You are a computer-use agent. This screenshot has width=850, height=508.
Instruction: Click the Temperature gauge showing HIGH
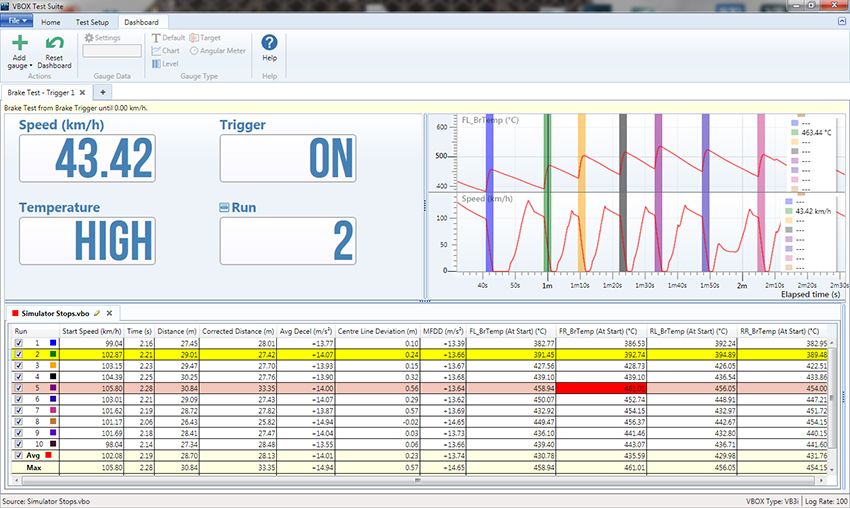[87, 241]
